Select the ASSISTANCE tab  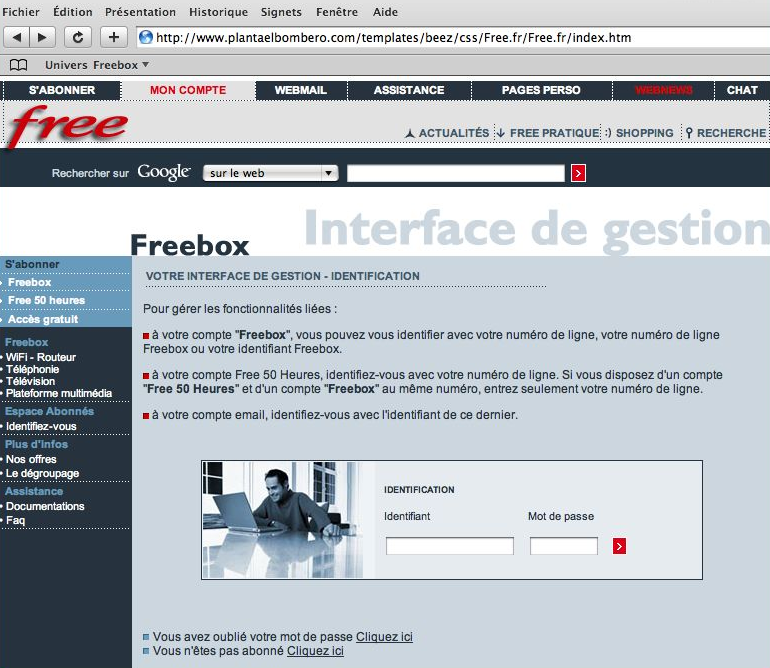point(409,90)
